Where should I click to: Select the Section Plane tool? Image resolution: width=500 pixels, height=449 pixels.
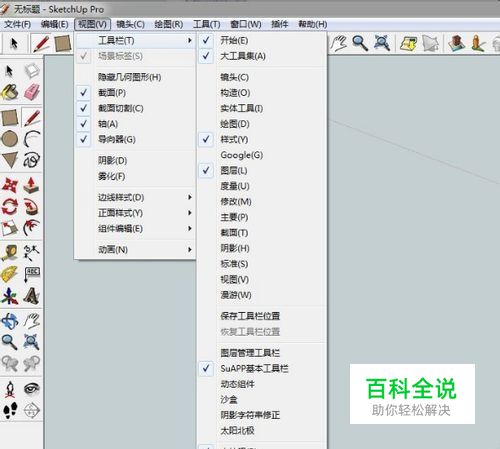32,410
